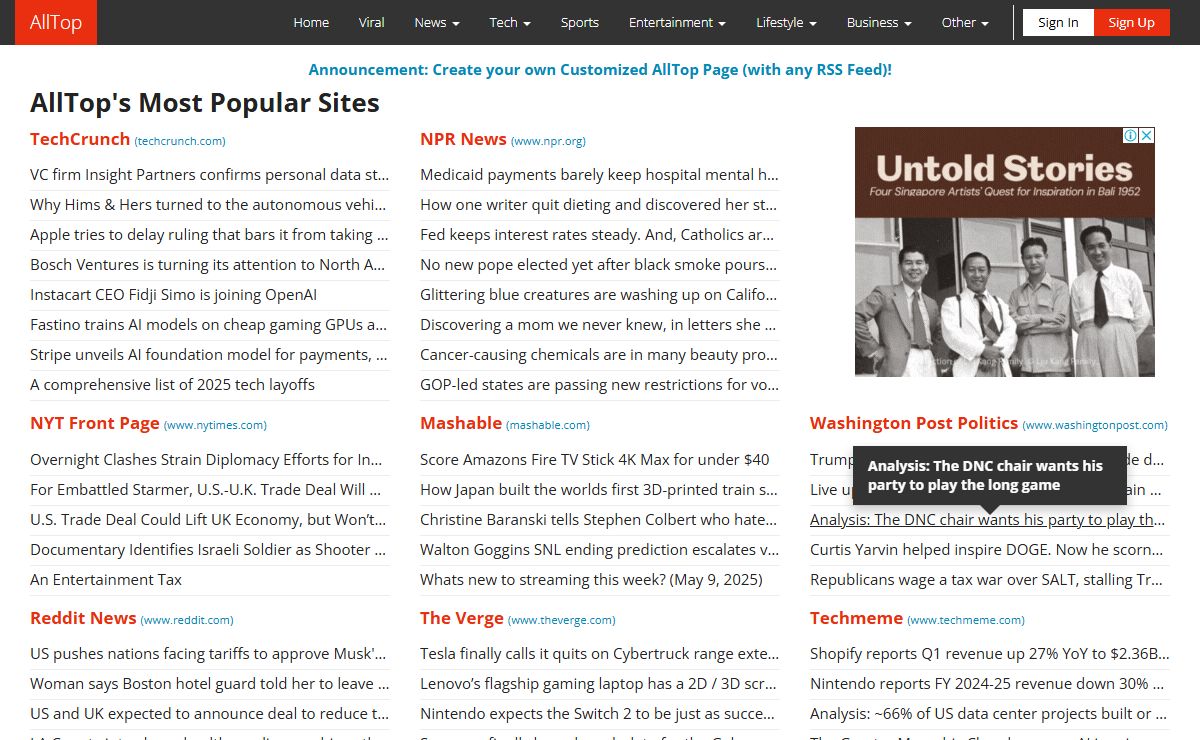Expand the Entertainment dropdown menu
The image size is (1200, 740).
point(678,22)
